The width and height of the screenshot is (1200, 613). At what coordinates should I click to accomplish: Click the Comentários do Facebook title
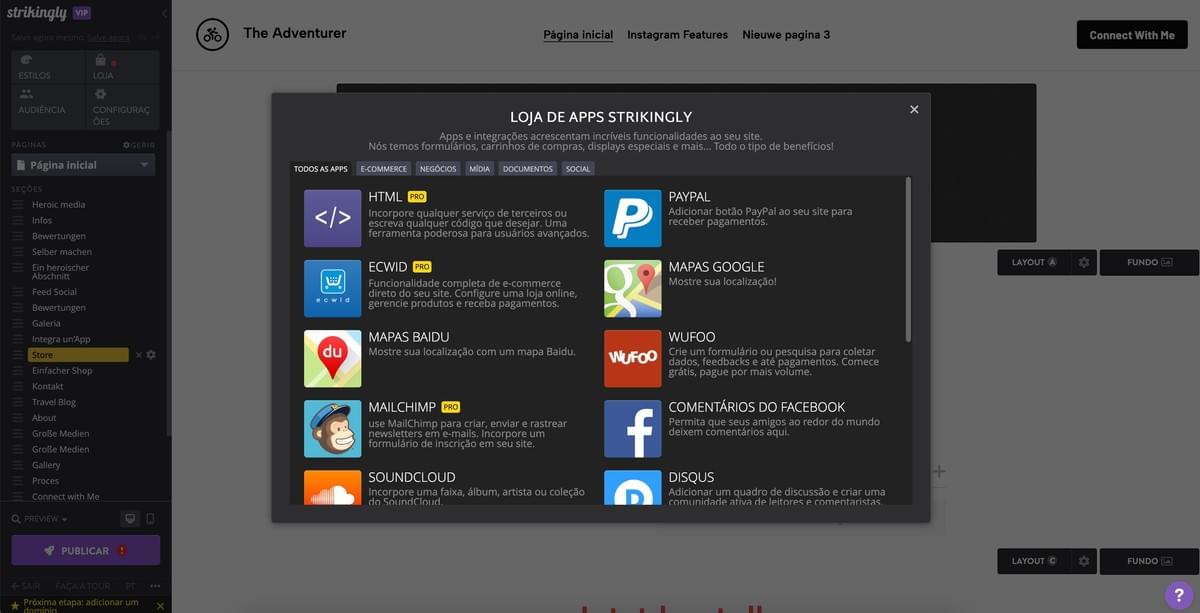757,407
